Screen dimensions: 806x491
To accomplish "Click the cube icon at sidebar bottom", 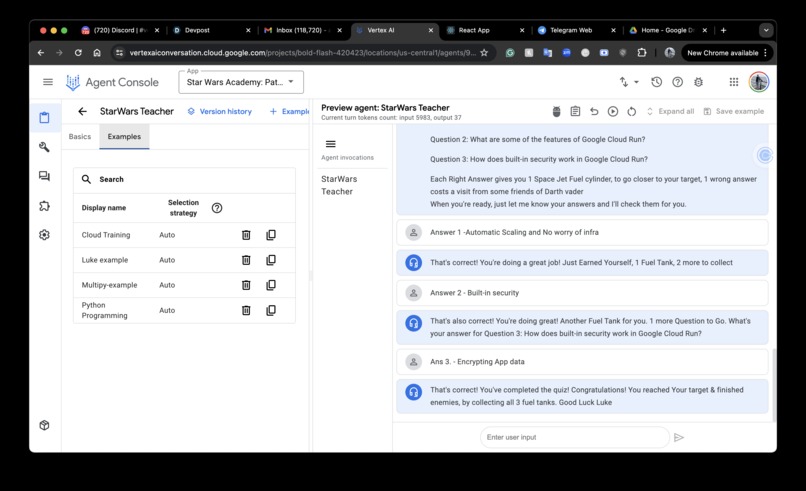I will point(44,425).
